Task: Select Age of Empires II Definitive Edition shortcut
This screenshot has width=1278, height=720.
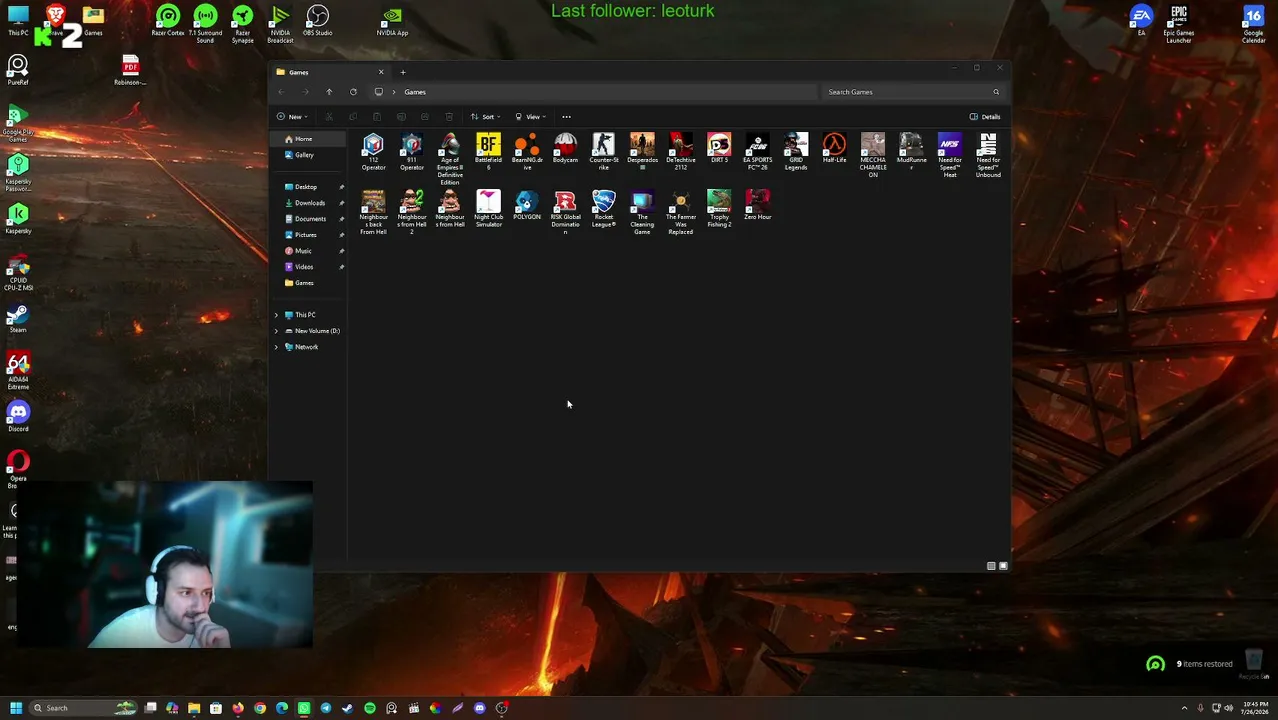Action: pyautogui.click(x=450, y=159)
